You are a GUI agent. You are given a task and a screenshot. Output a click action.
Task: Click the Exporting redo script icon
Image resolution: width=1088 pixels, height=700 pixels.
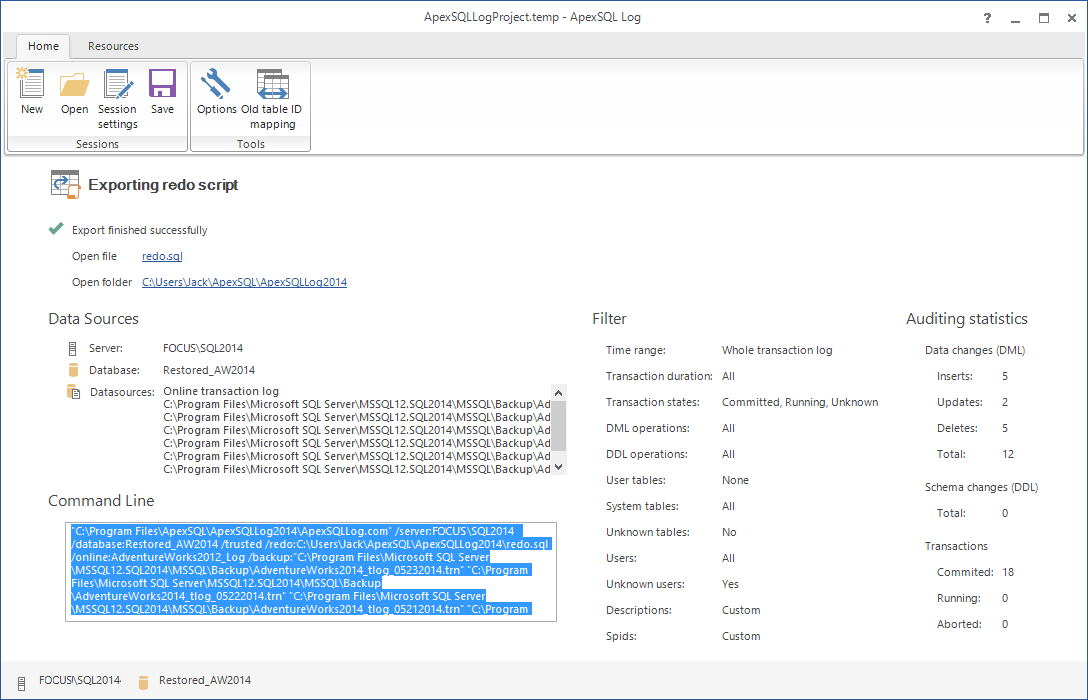click(65, 185)
